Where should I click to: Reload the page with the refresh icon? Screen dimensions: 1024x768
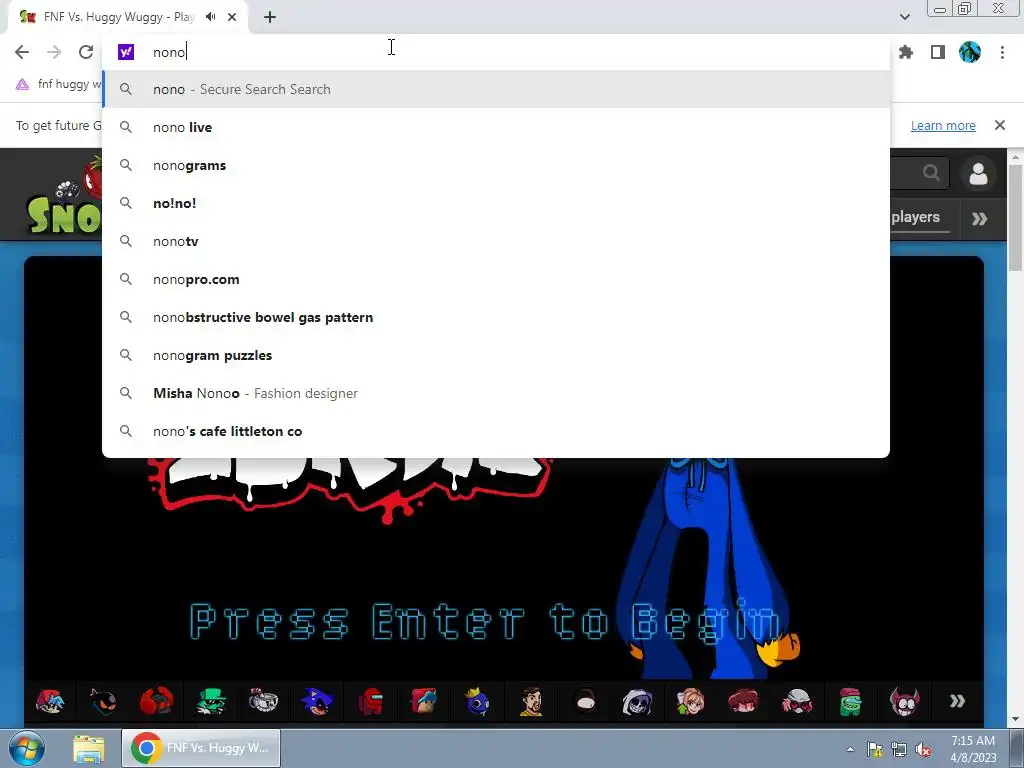tap(86, 52)
